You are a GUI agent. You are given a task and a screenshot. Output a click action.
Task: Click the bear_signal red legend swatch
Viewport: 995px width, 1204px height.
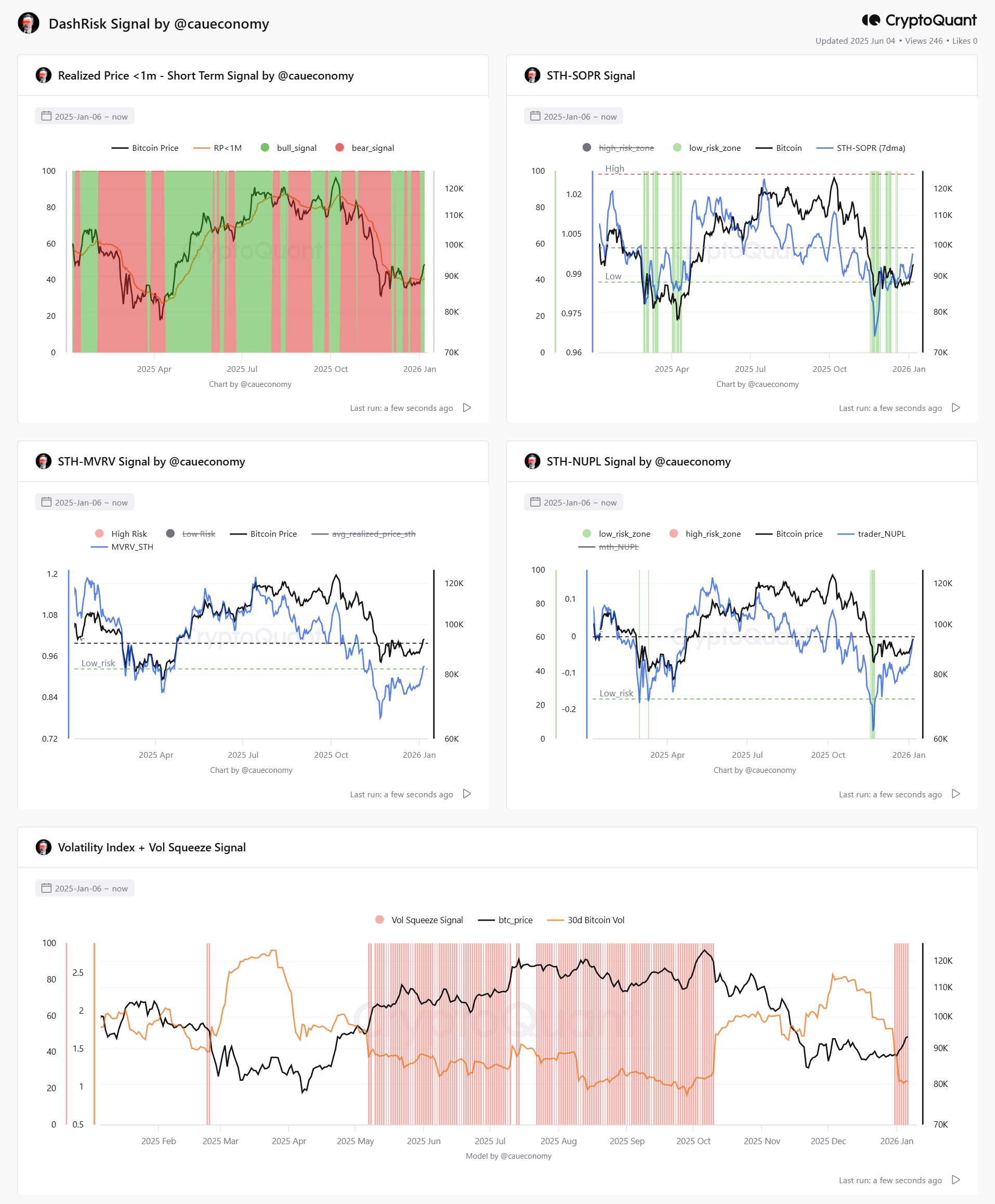pyautogui.click(x=339, y=147)
